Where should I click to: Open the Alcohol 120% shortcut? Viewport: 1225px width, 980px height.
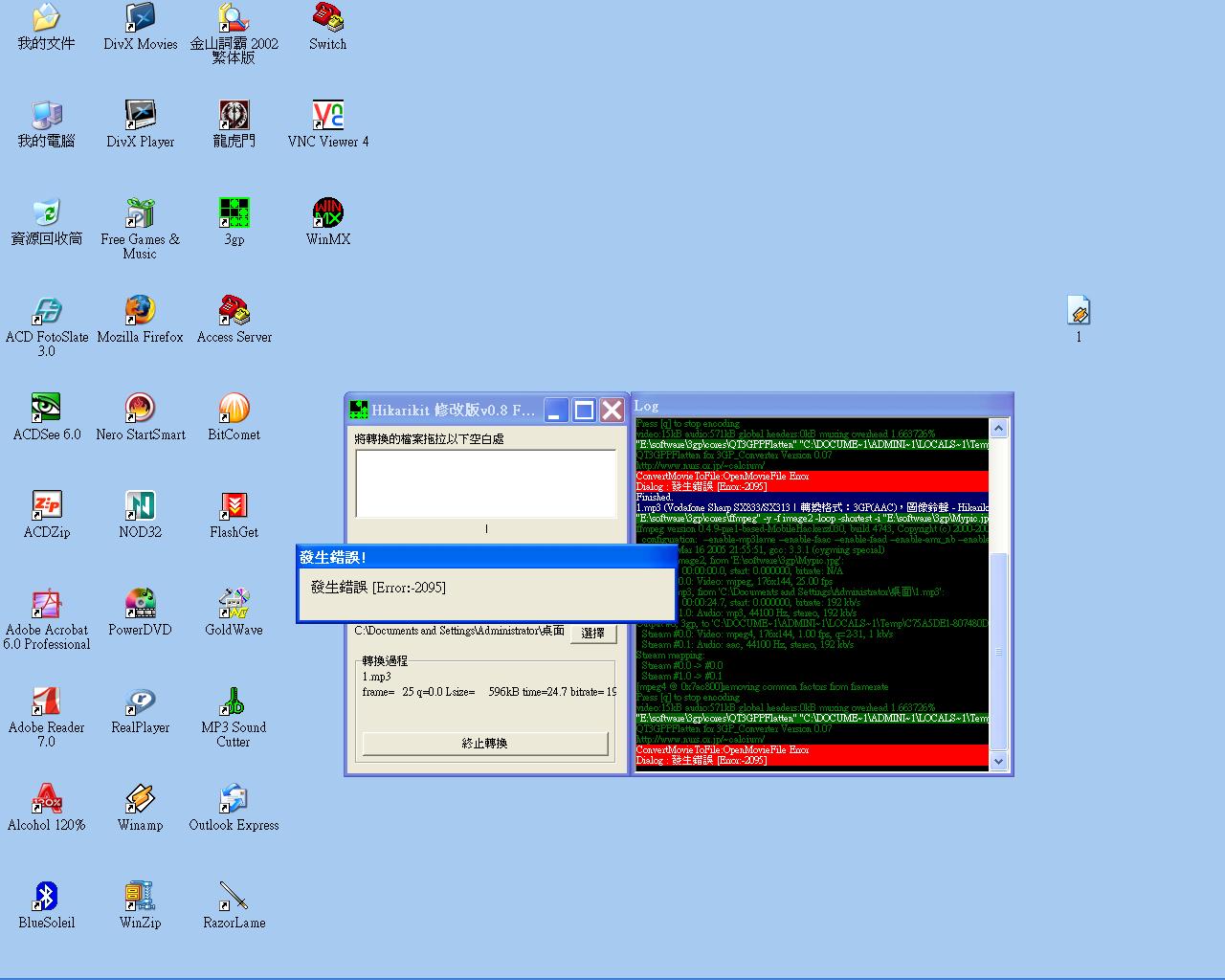pyautogui.click(x=46, y=799)
